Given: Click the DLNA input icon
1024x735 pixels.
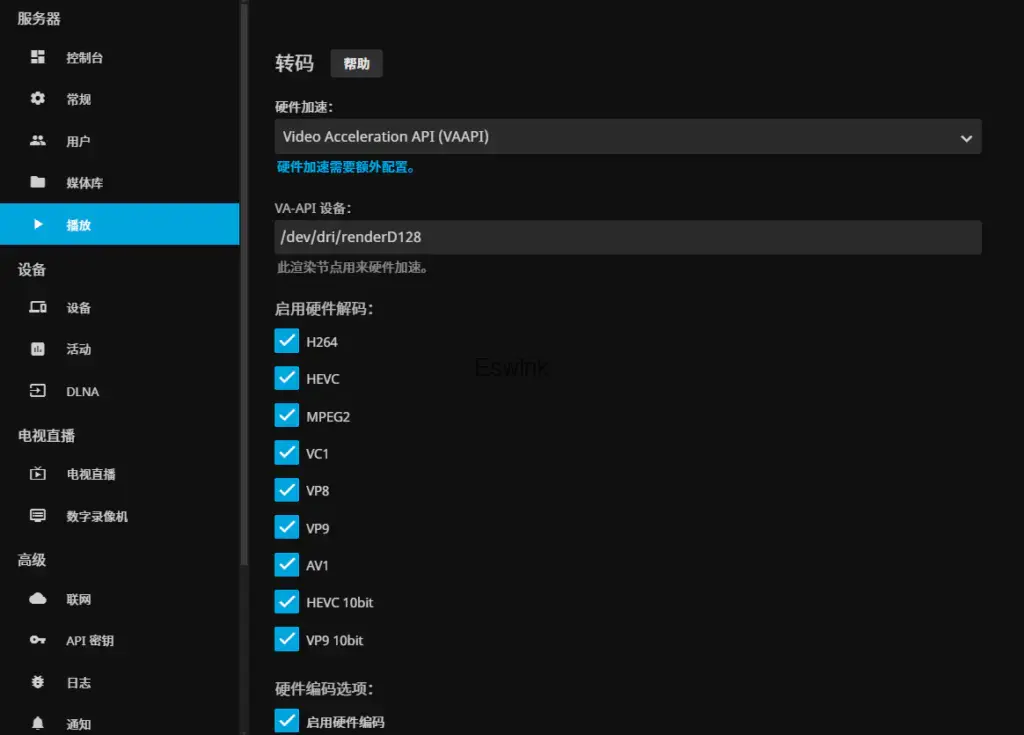Looking at the screenshot, I should click(x=38, y=391).
